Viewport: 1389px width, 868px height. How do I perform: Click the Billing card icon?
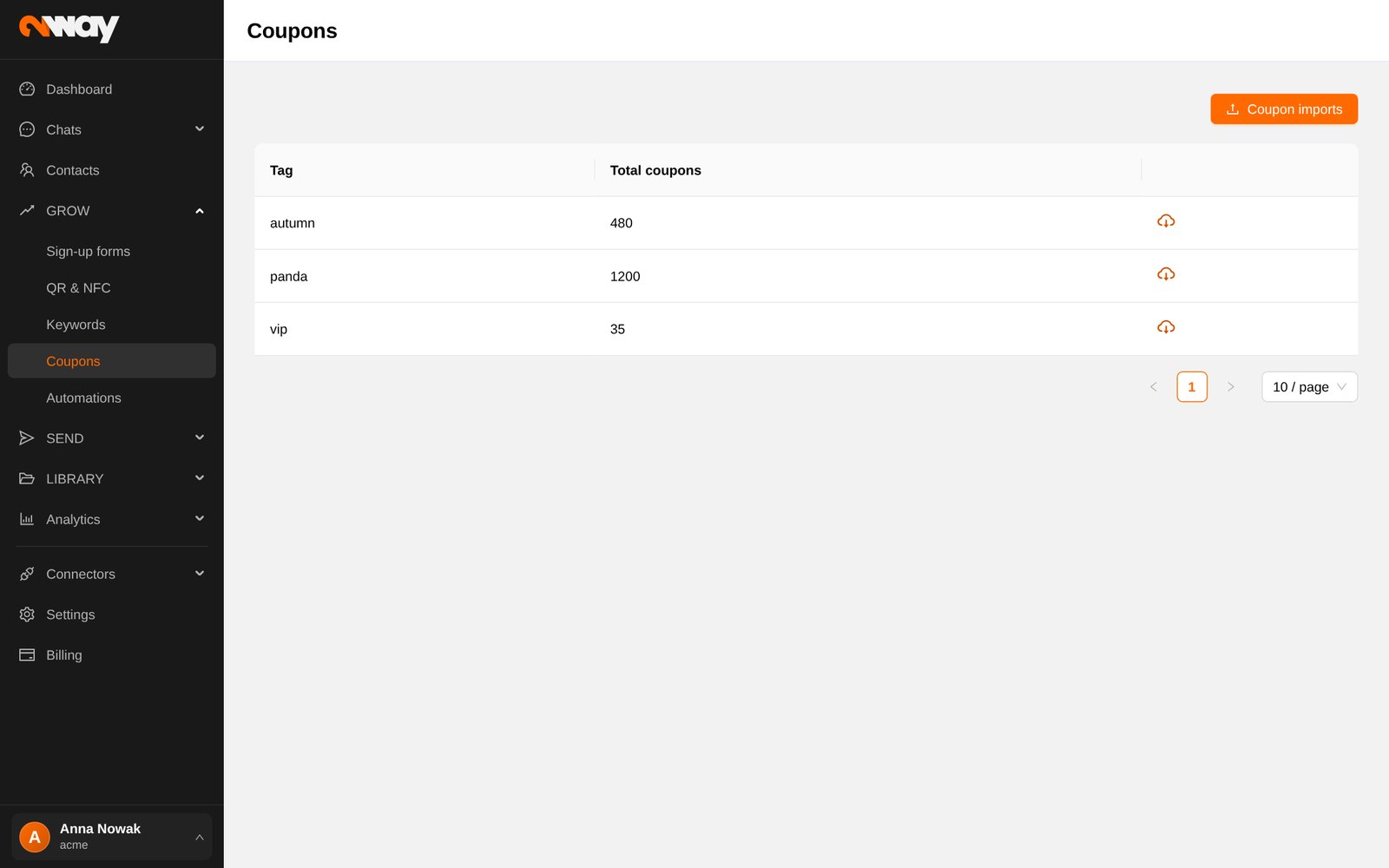(27, 655)
